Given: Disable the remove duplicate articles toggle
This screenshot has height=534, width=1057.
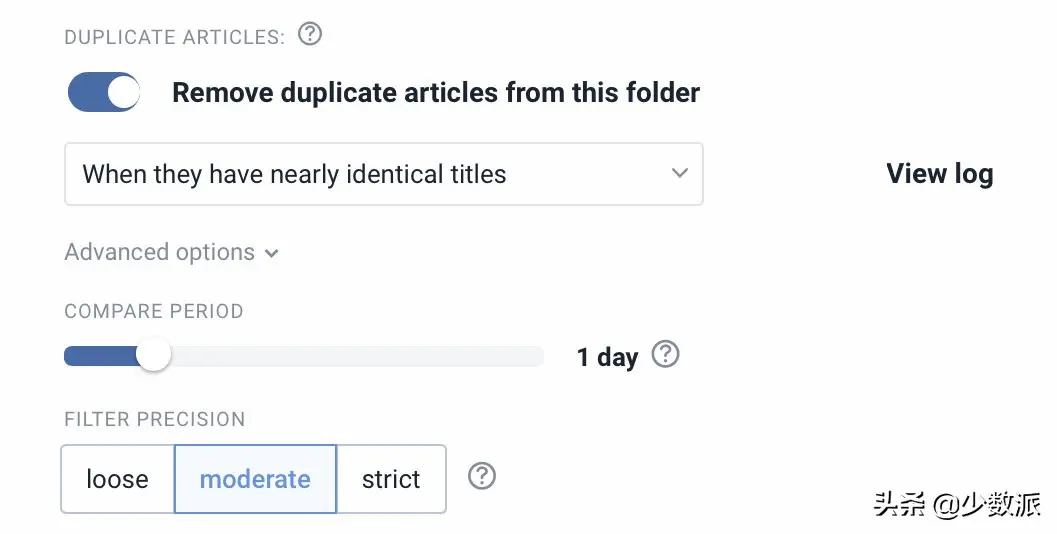Looking at the screenshot, I should 104,93.
